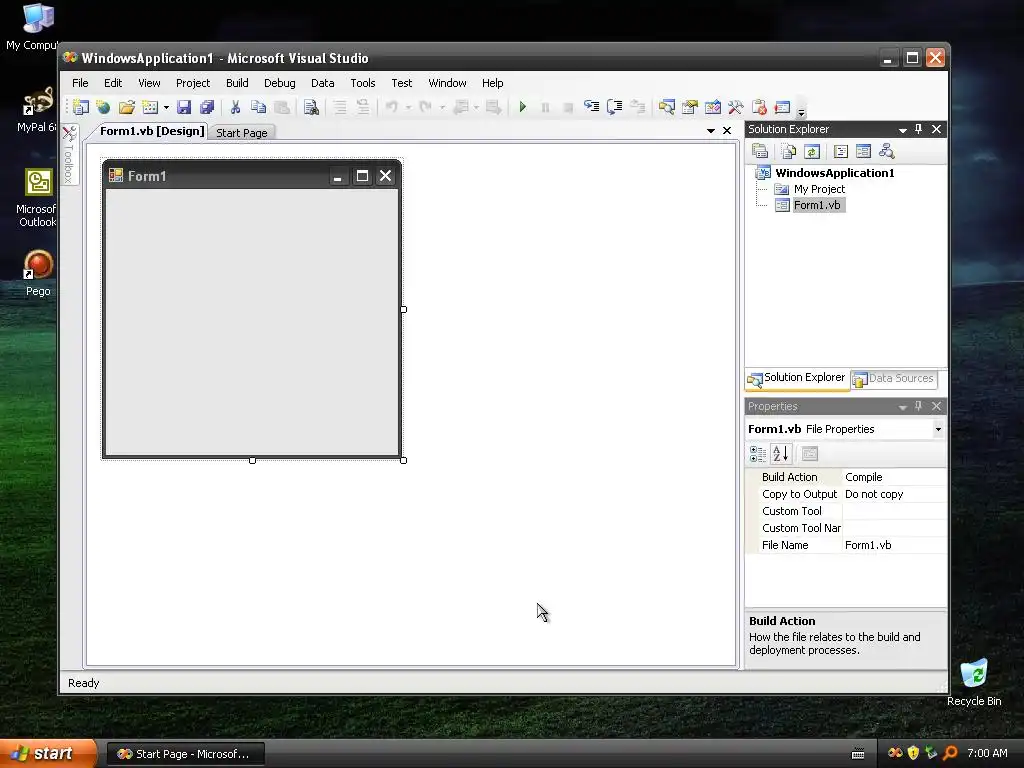Select My Project in Solution Explorer
This screenshot has height=768, width=1024.
click(x=819, y=189)
